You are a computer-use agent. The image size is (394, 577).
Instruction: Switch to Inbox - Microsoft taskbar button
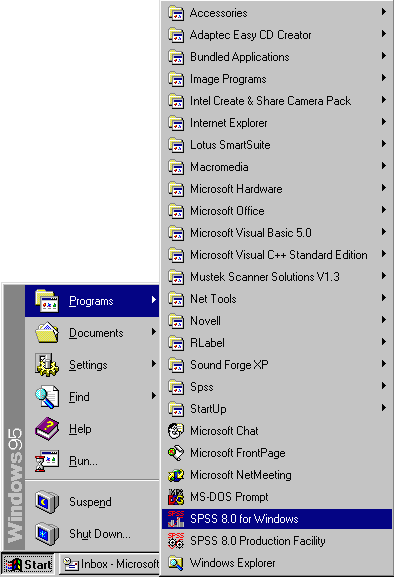click(109, 564)
